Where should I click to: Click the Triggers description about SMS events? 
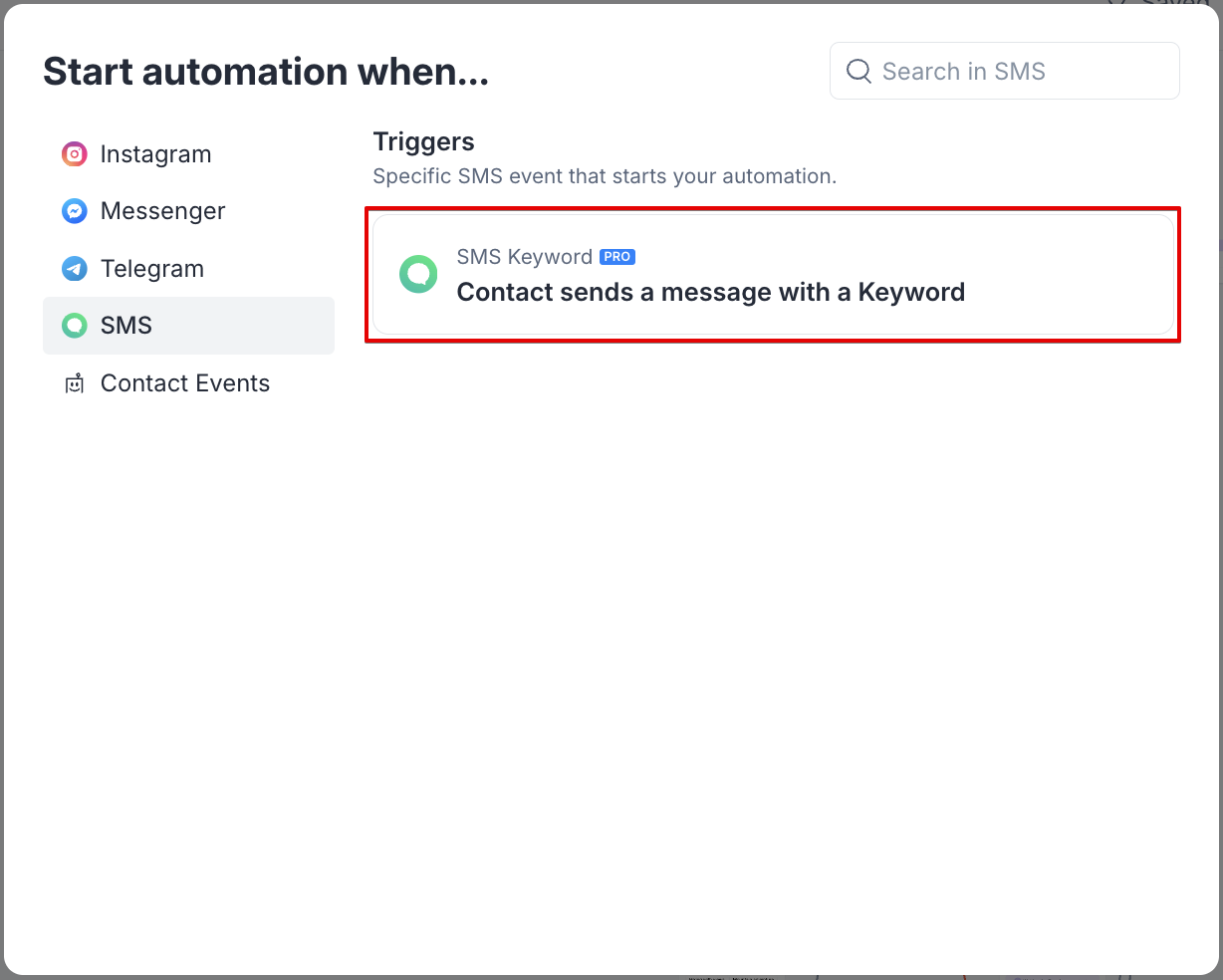604,176
